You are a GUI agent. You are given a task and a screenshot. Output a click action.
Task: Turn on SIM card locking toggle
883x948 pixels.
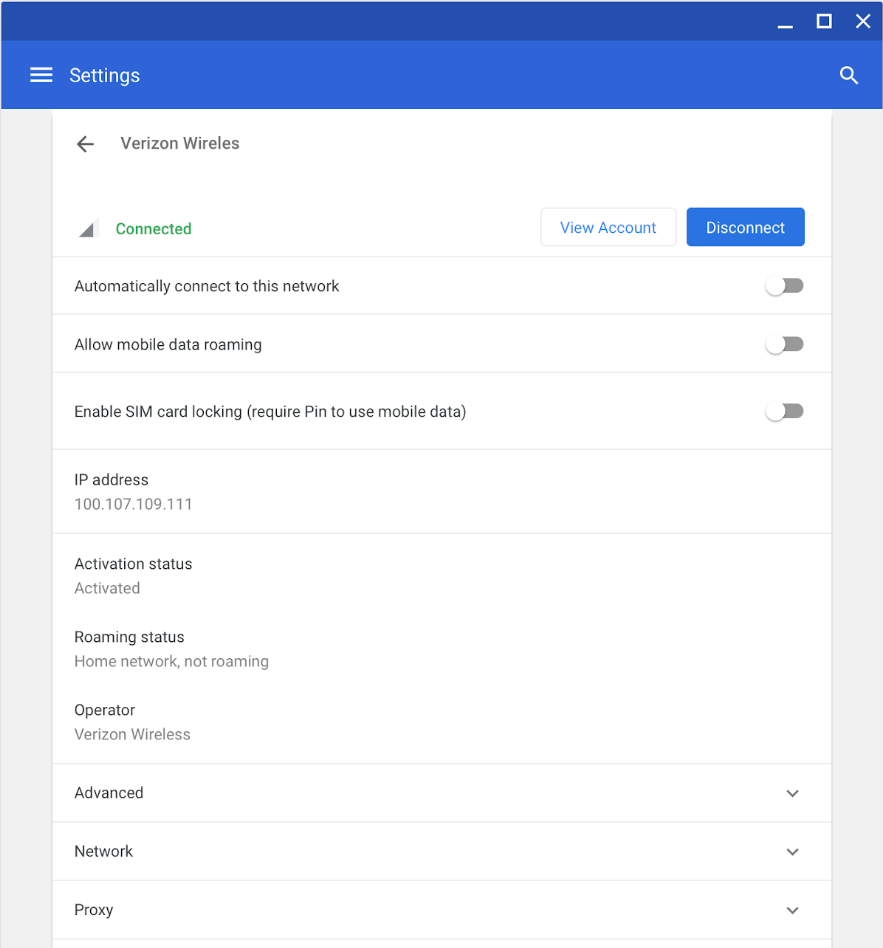point(784,411)
